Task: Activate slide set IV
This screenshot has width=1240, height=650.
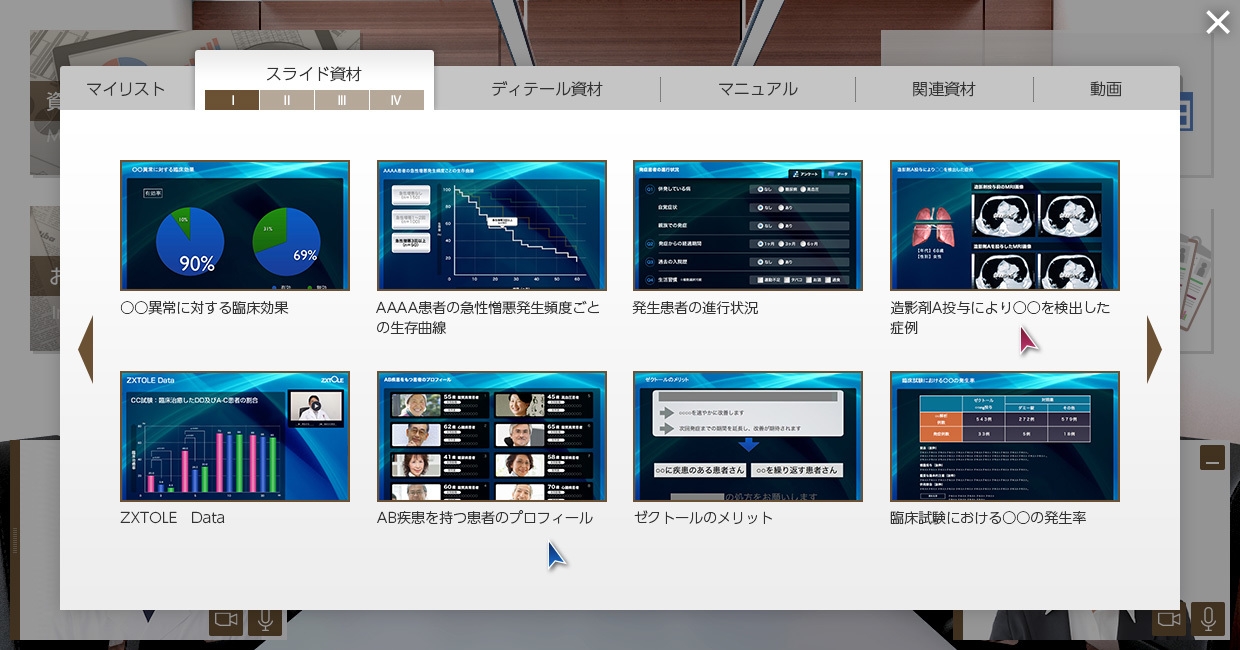Action: tap(396, 100)
